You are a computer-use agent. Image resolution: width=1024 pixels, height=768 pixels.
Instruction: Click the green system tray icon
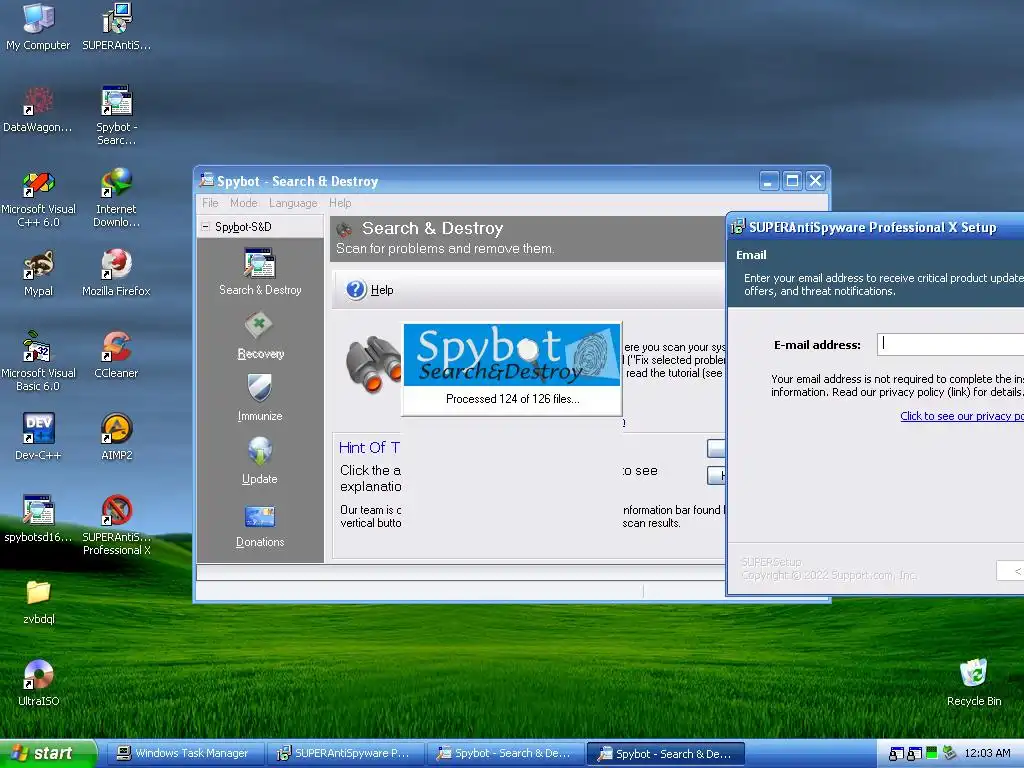(932, 753)
